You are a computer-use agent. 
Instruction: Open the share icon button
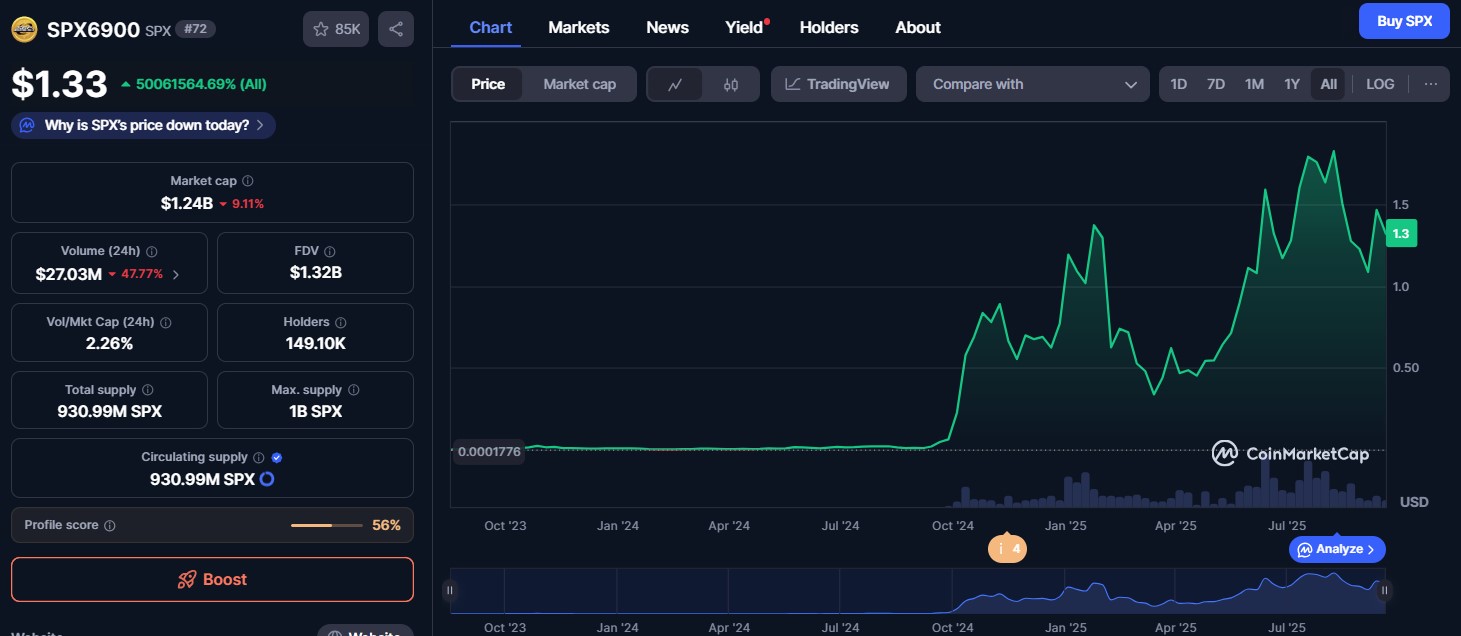396,29
